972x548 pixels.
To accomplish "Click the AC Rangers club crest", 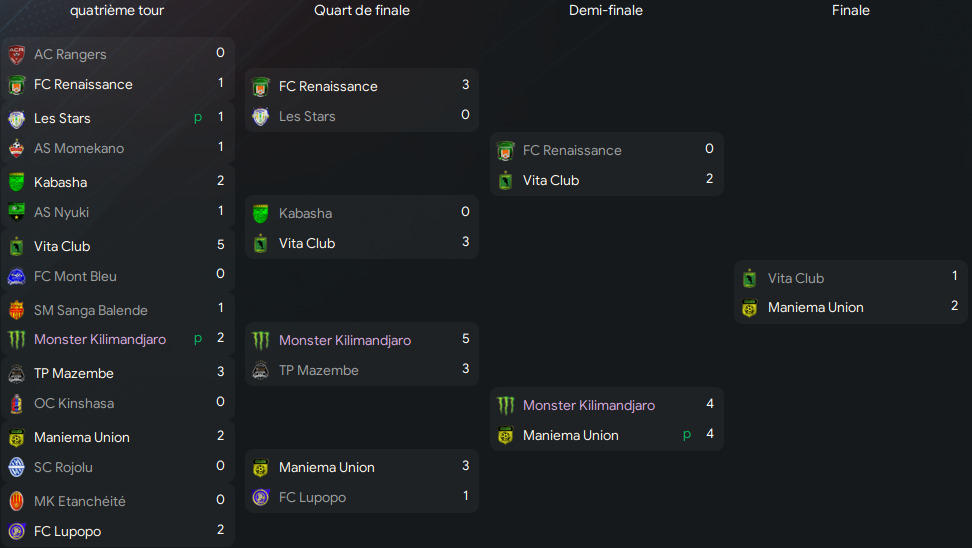I will [16, 54].
